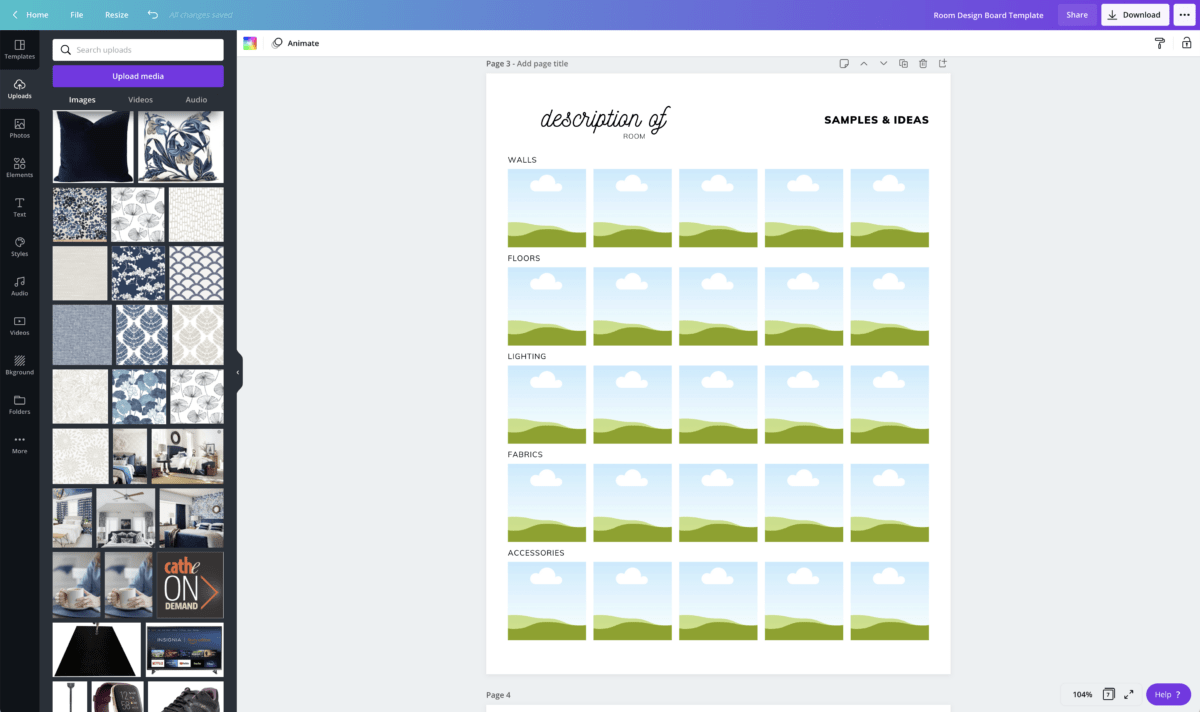Click the Download button

click(1134, 14)
